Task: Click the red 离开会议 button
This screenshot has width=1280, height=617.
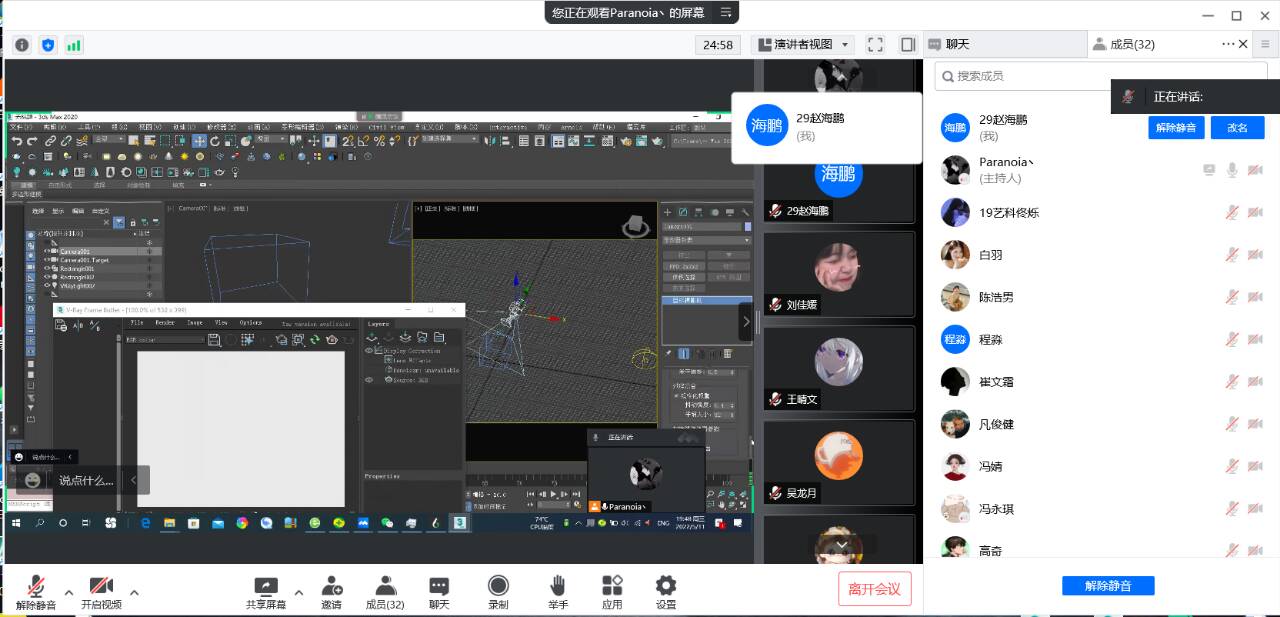Action: (x=874, y=589)
